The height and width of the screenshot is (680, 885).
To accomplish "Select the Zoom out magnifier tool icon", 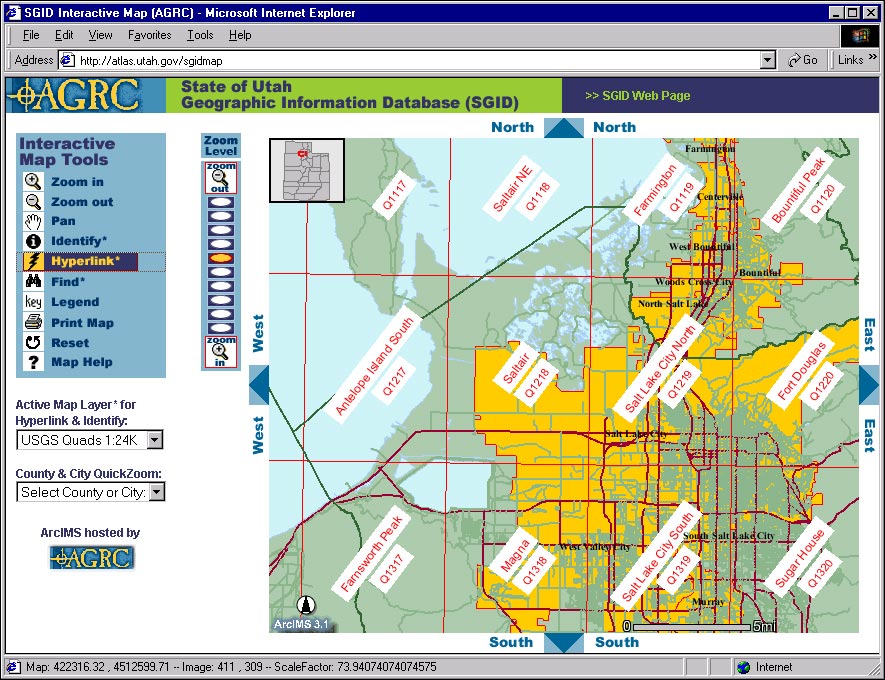I will point(33,201).
